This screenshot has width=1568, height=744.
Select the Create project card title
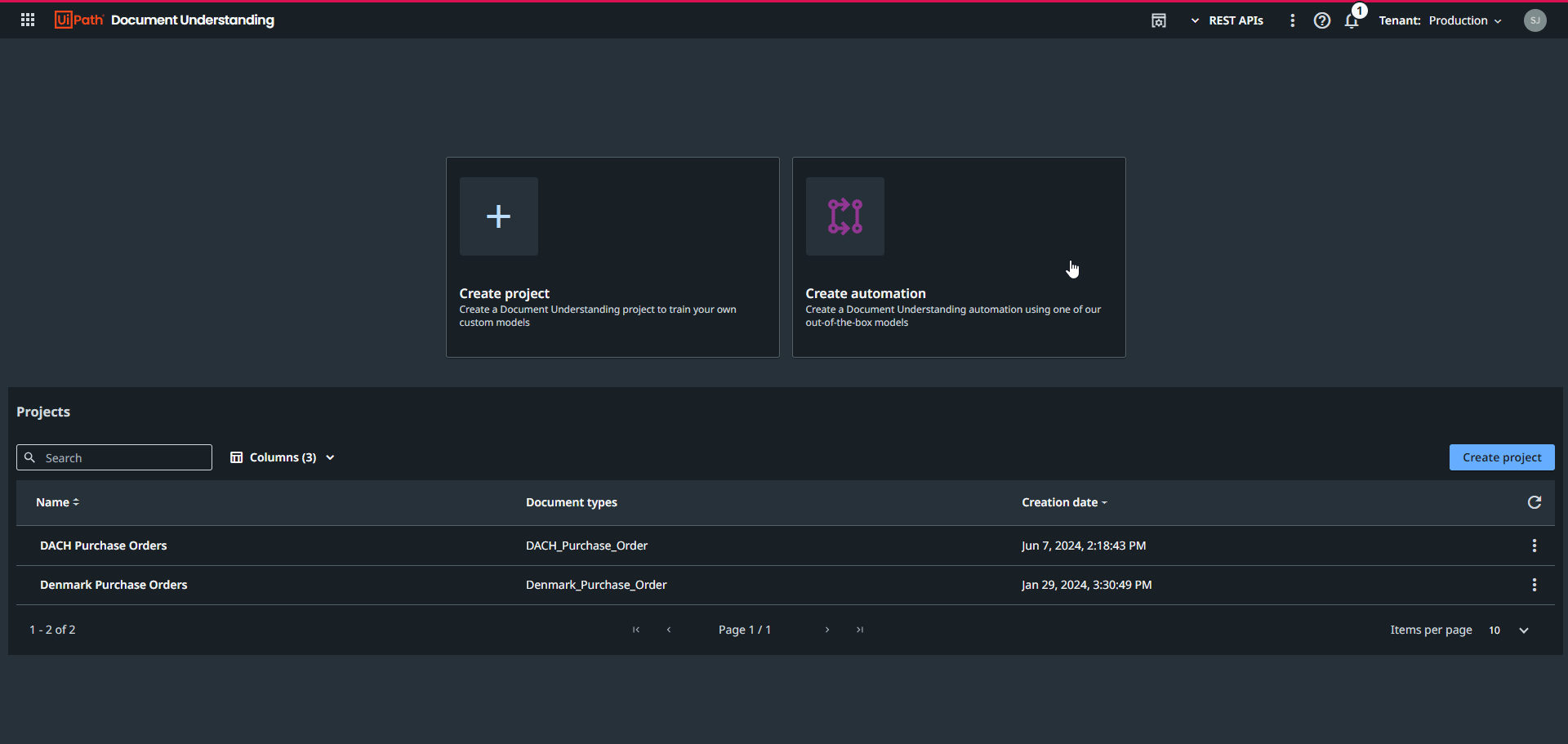coord(505,293)
